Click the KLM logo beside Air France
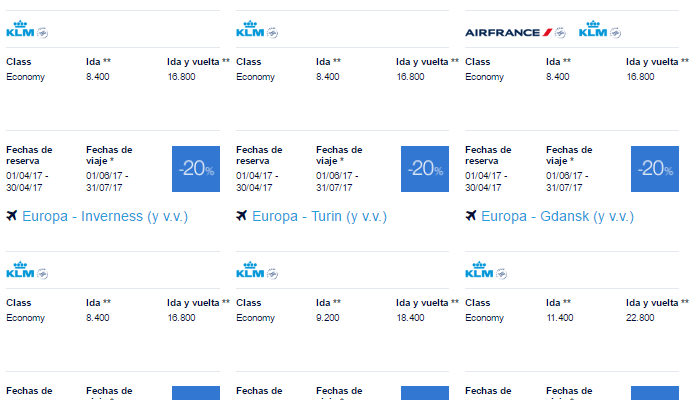The image size is (693, 400). pyautogui.click(x=593, y=29)
